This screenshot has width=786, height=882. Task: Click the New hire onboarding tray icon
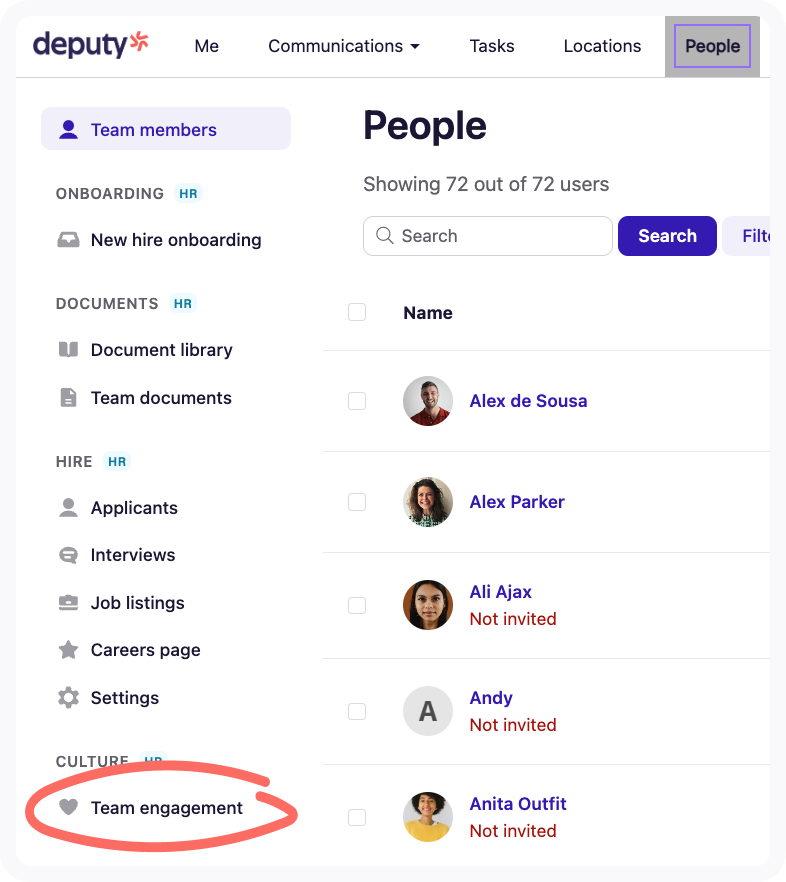pos(68,240)
